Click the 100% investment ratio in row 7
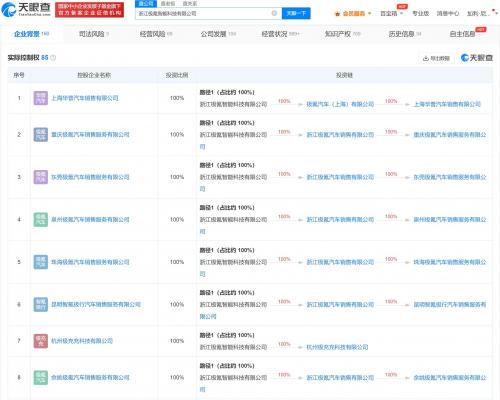 pyautogui.click(x=177, y=341)
